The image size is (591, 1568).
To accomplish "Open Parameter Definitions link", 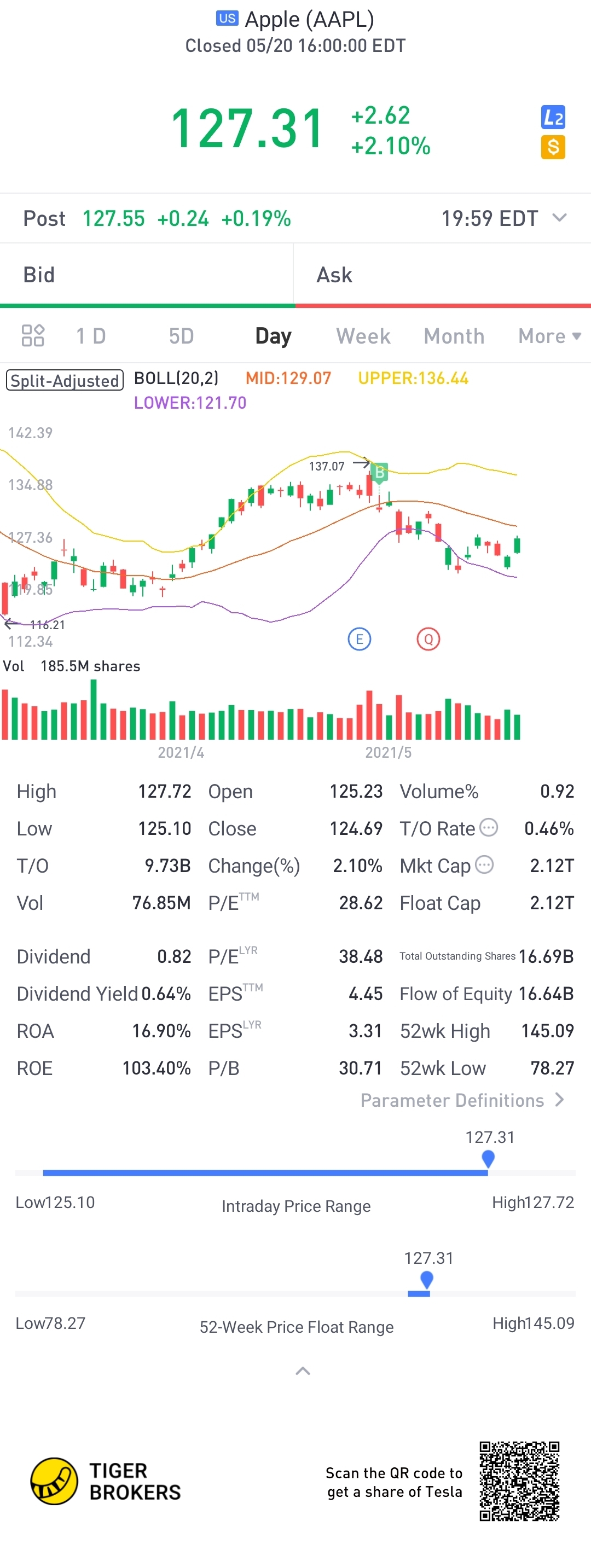I will (x=462, y=1101).
